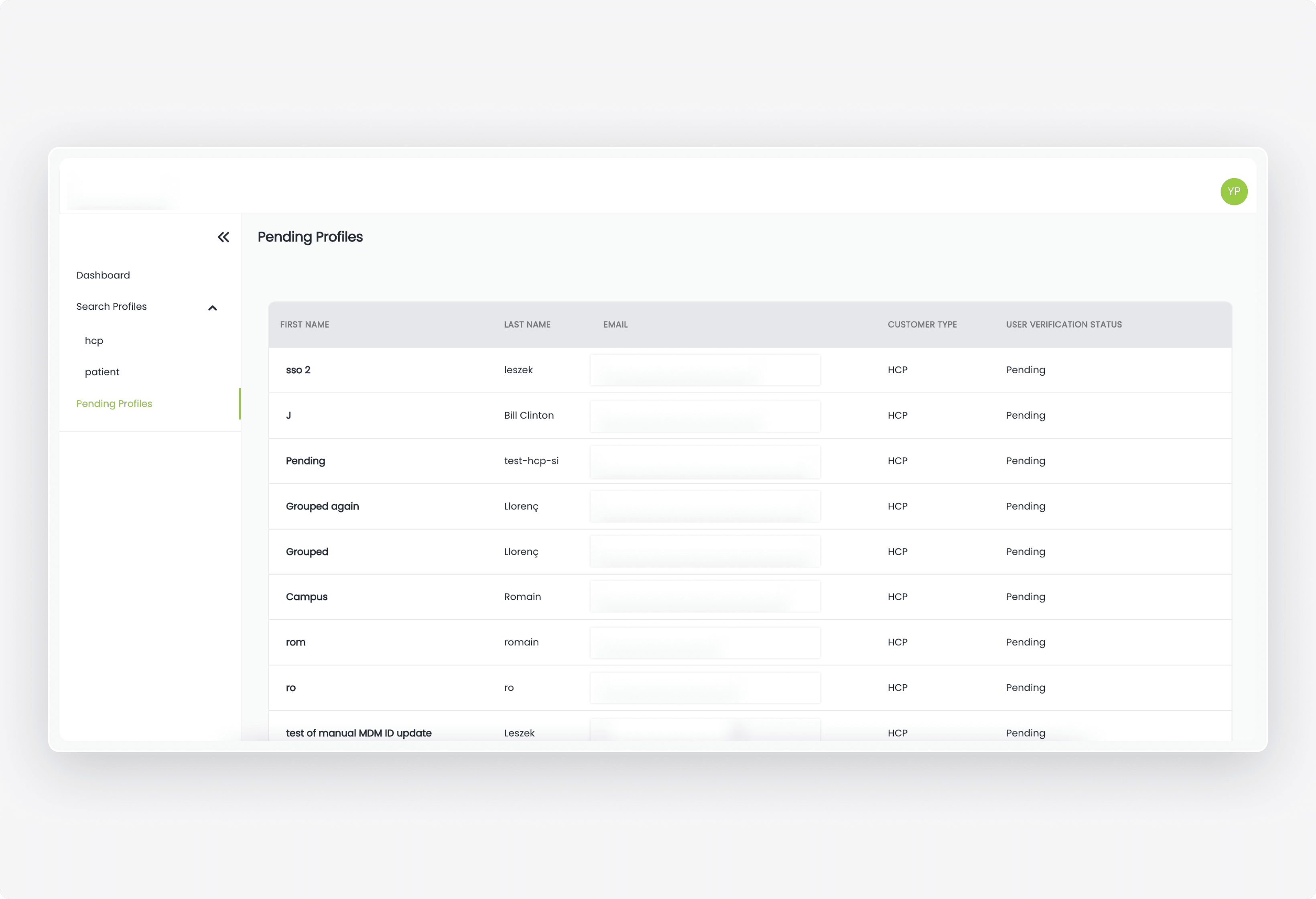Collapse the sidebar with the double-chevron icon
Viewport: 1316px width, 899px height.
tap(223, 237)
